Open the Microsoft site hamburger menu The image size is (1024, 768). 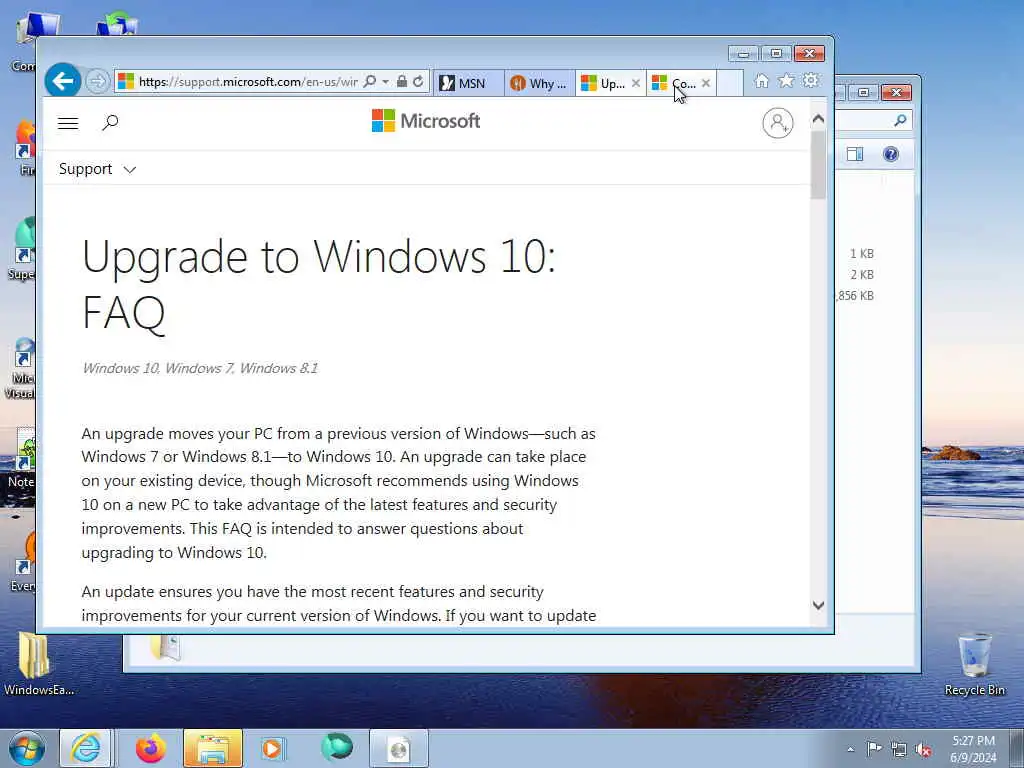pyautogui.click(x=68, y=123)
